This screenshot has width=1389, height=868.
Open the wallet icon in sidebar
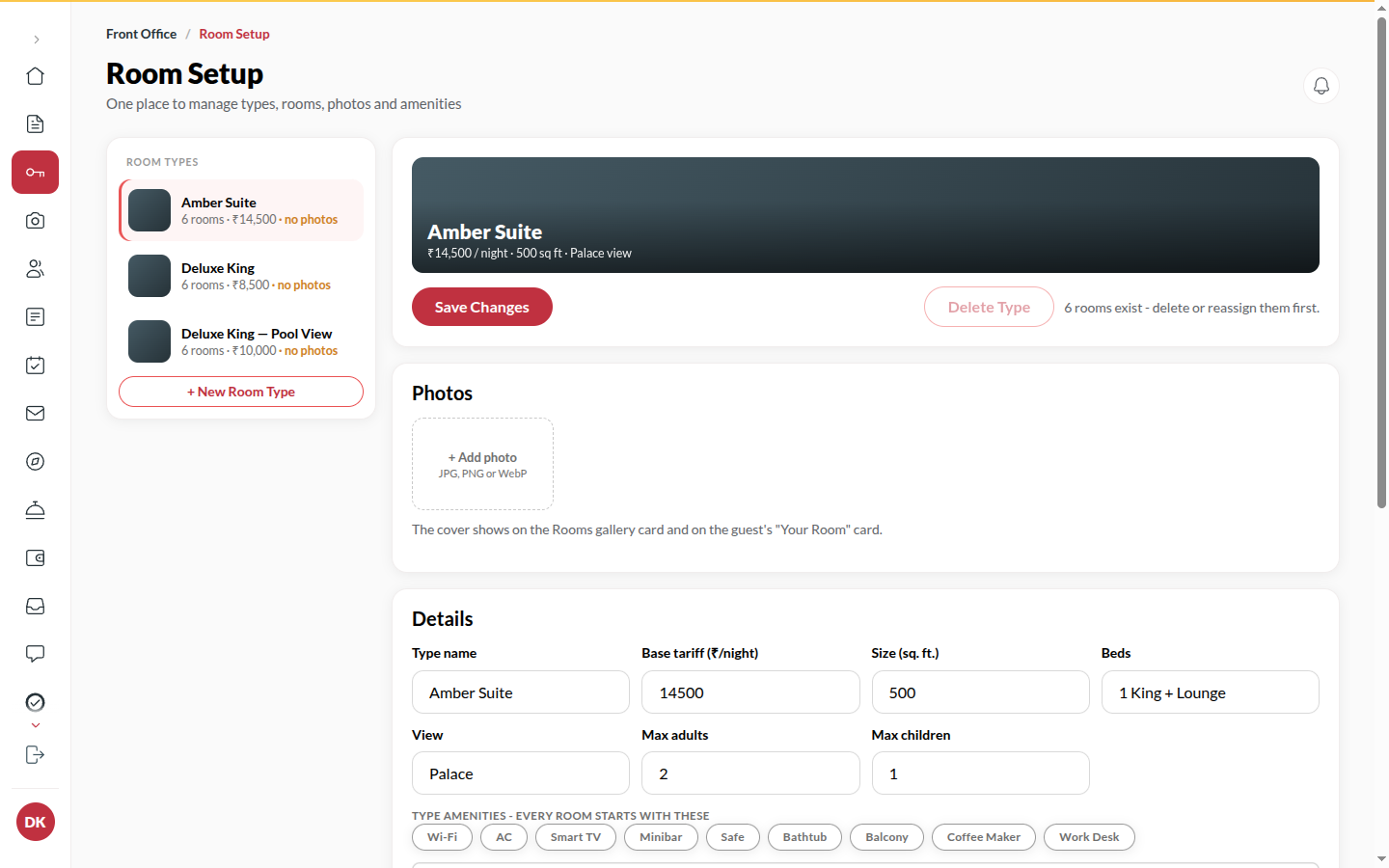click(x=36, y=558)
